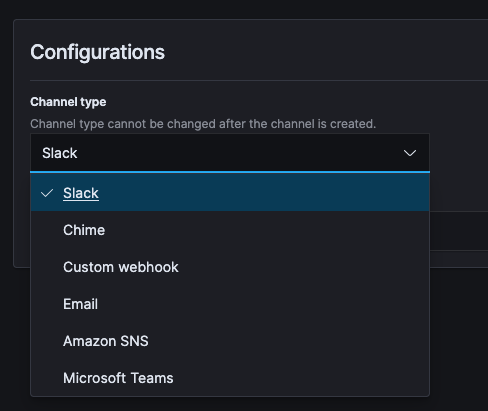
Task: Select Microsoft Teams channel type
Action: pos(118,378)
